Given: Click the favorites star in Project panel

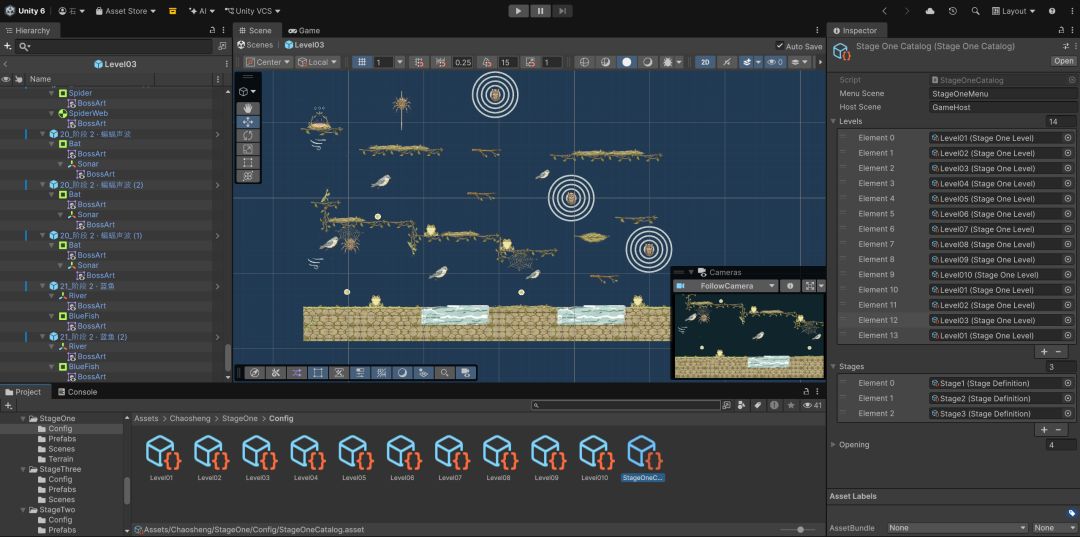Looking at the screenshot, I should point(791,406).
